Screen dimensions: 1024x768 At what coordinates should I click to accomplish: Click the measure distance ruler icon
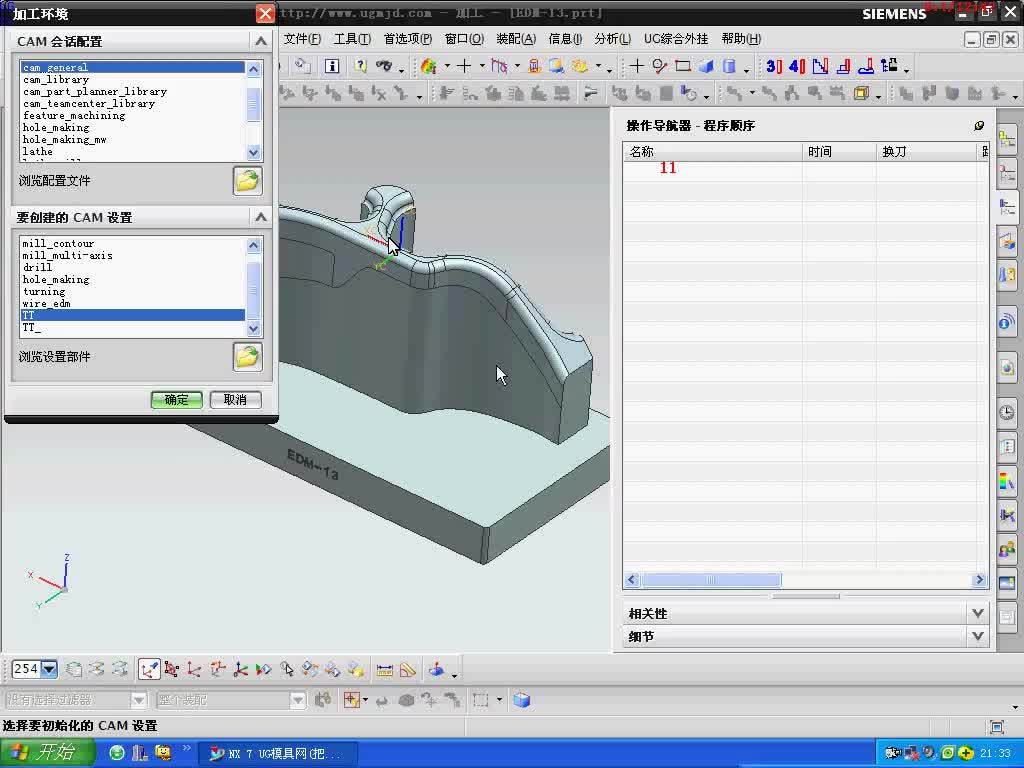[385, 669]
